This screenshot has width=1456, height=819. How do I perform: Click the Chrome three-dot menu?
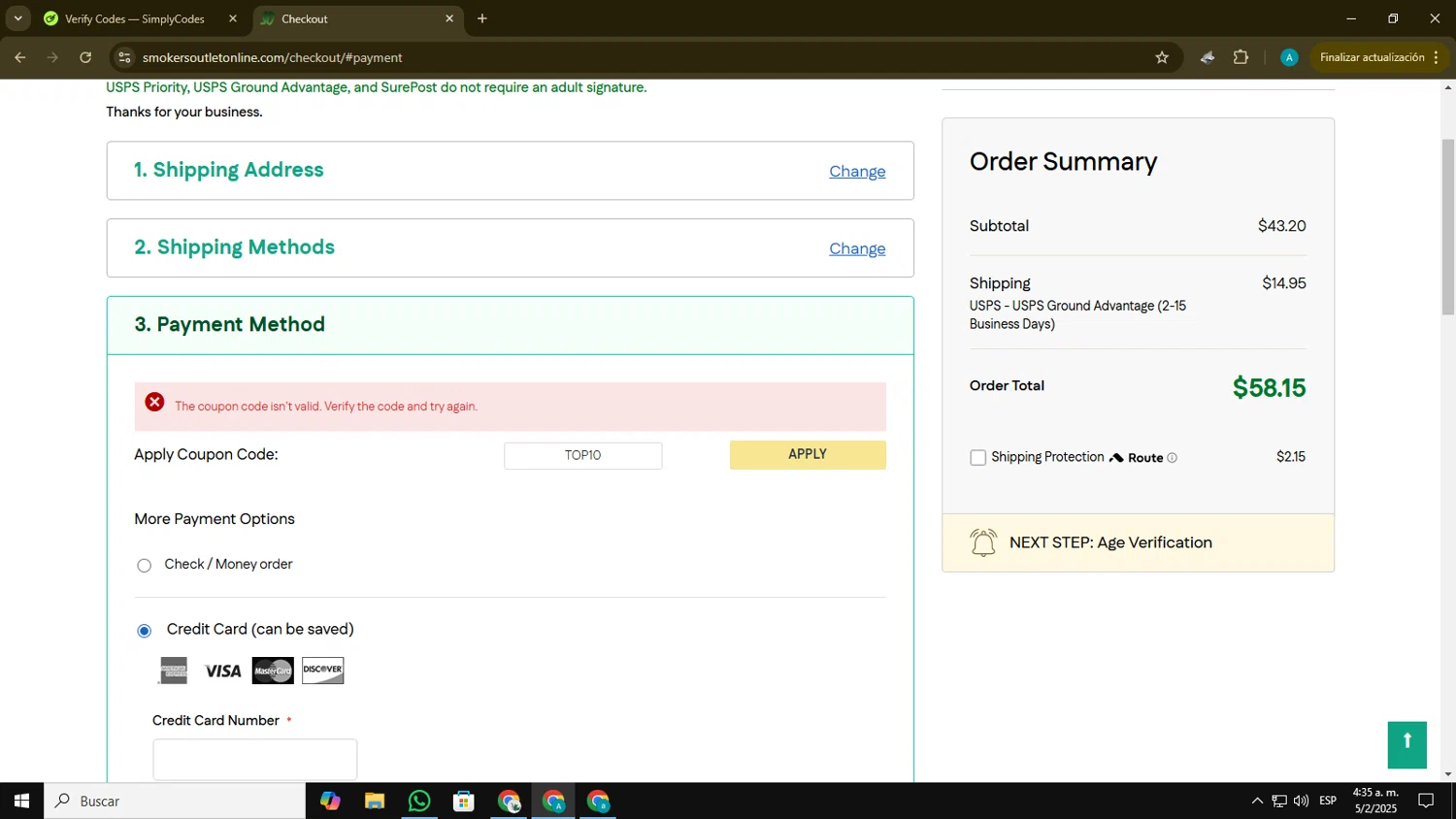click(1436, 57)
